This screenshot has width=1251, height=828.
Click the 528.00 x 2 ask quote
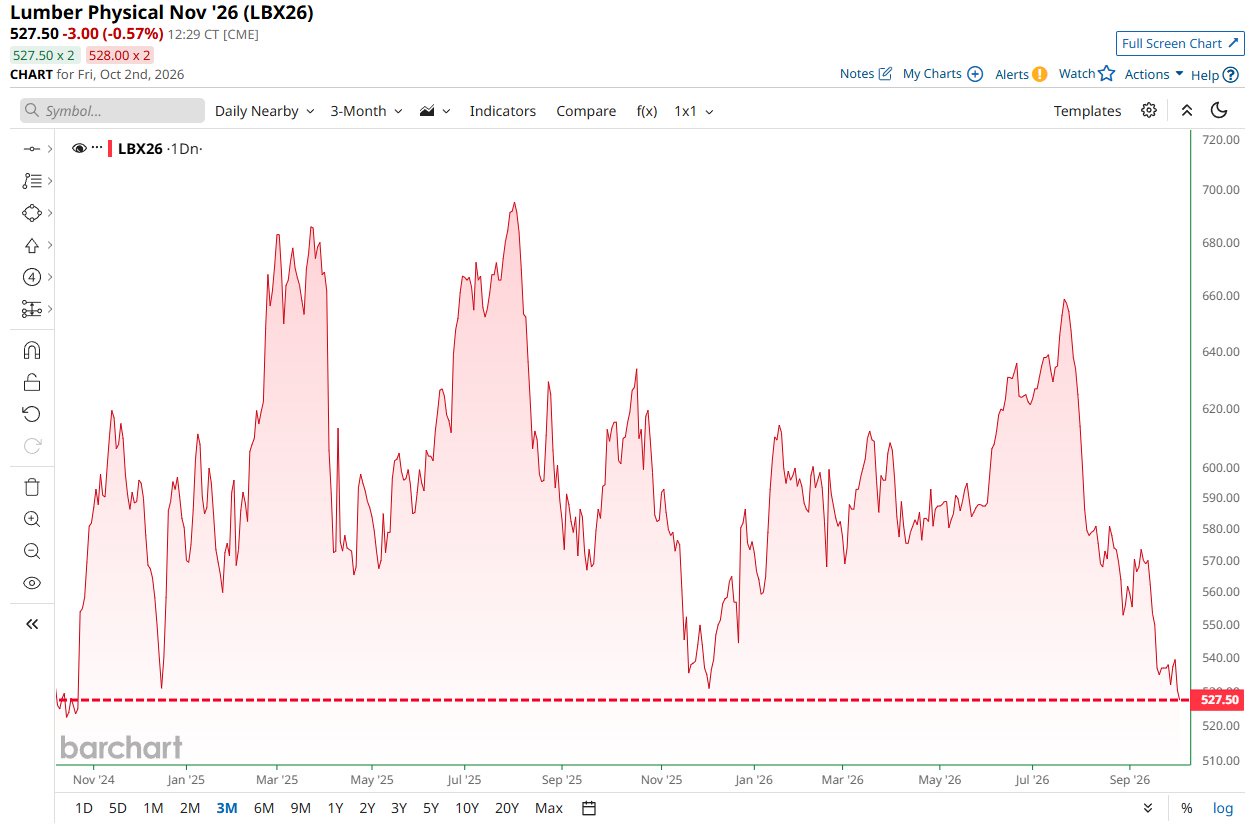119,55
